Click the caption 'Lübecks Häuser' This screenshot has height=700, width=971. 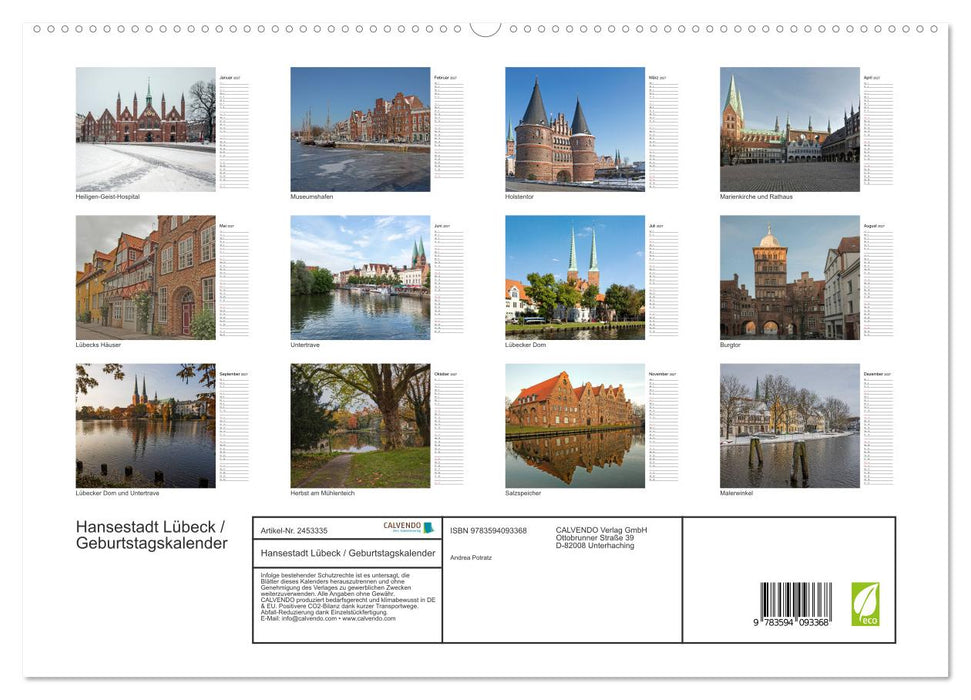click(x=98, y=345)
